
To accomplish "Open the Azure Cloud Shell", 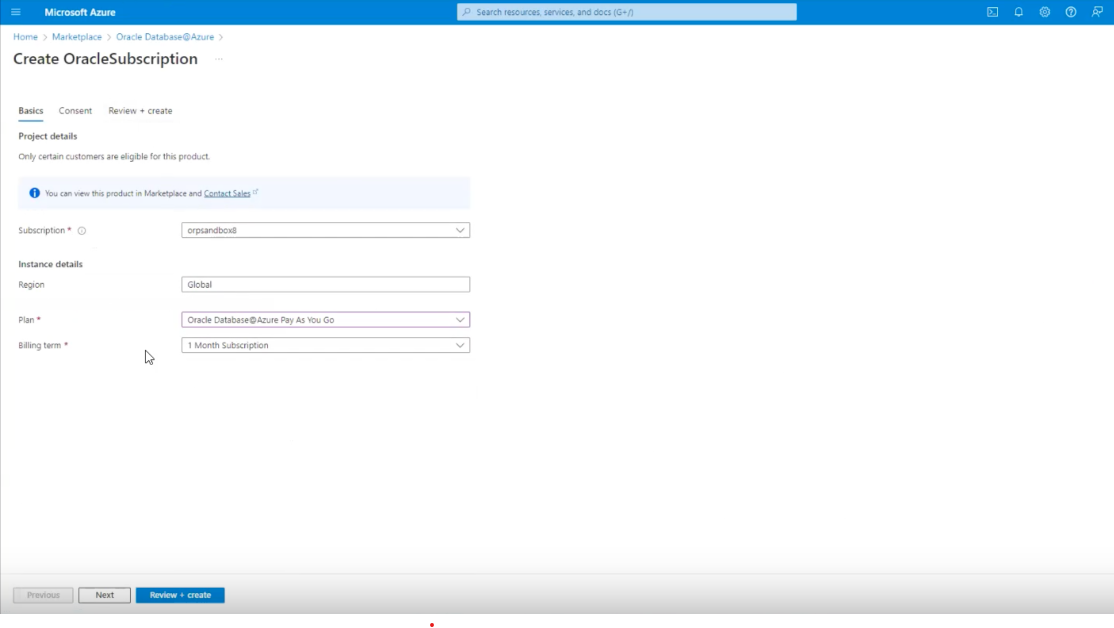I will [x=991, y=11].
